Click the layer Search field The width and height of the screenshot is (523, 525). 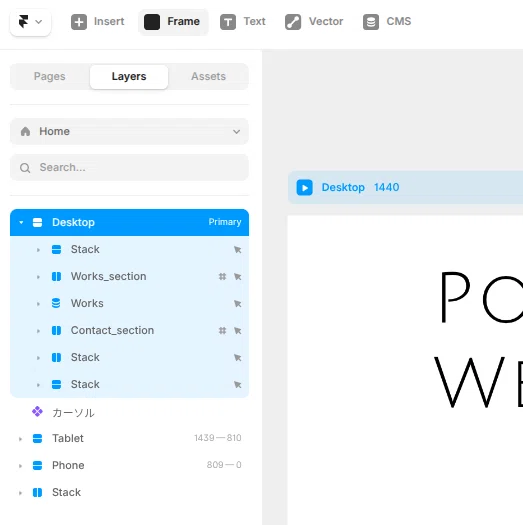tap(129, 167)
